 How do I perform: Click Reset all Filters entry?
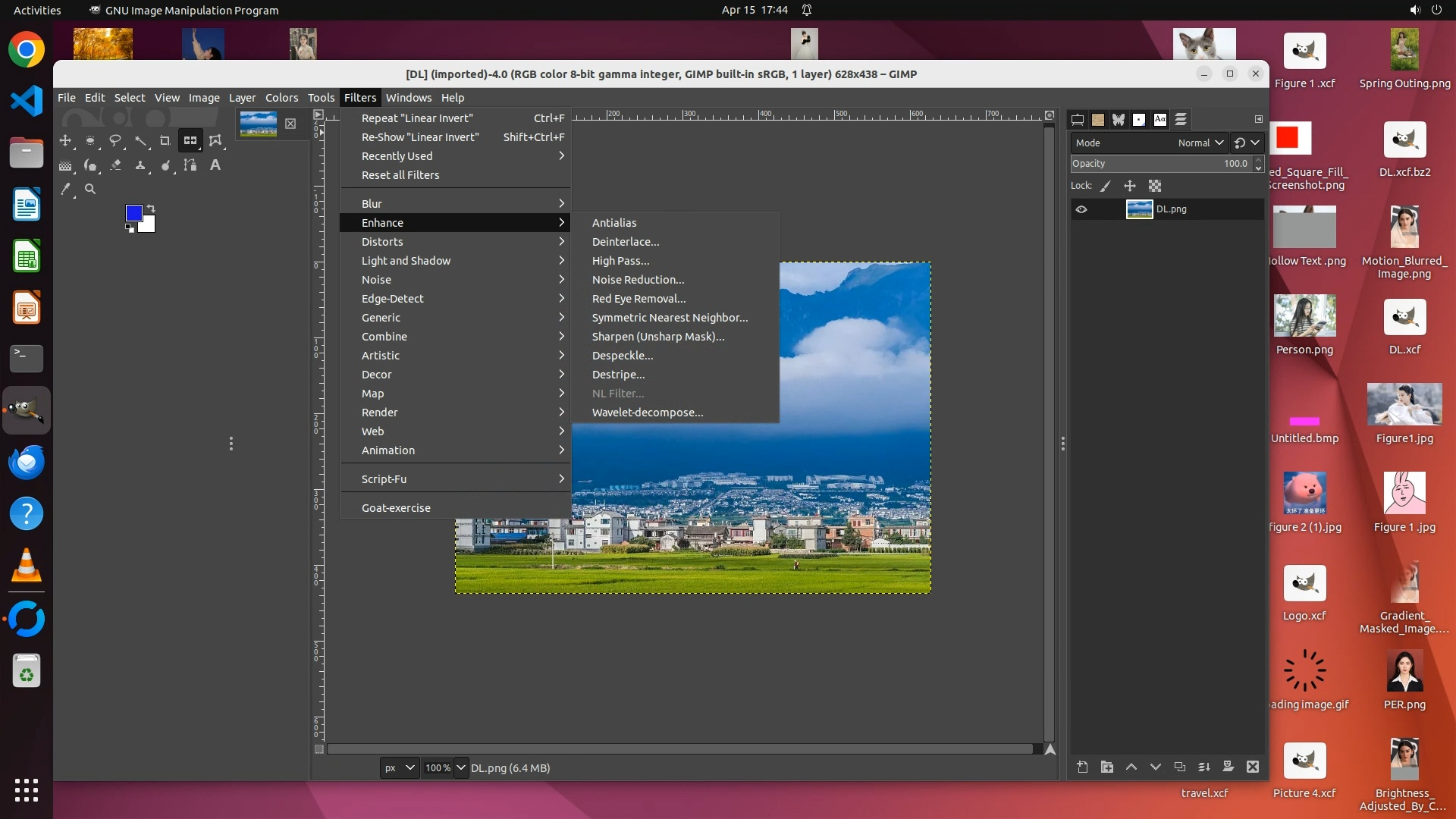click(x=400, y=175)
